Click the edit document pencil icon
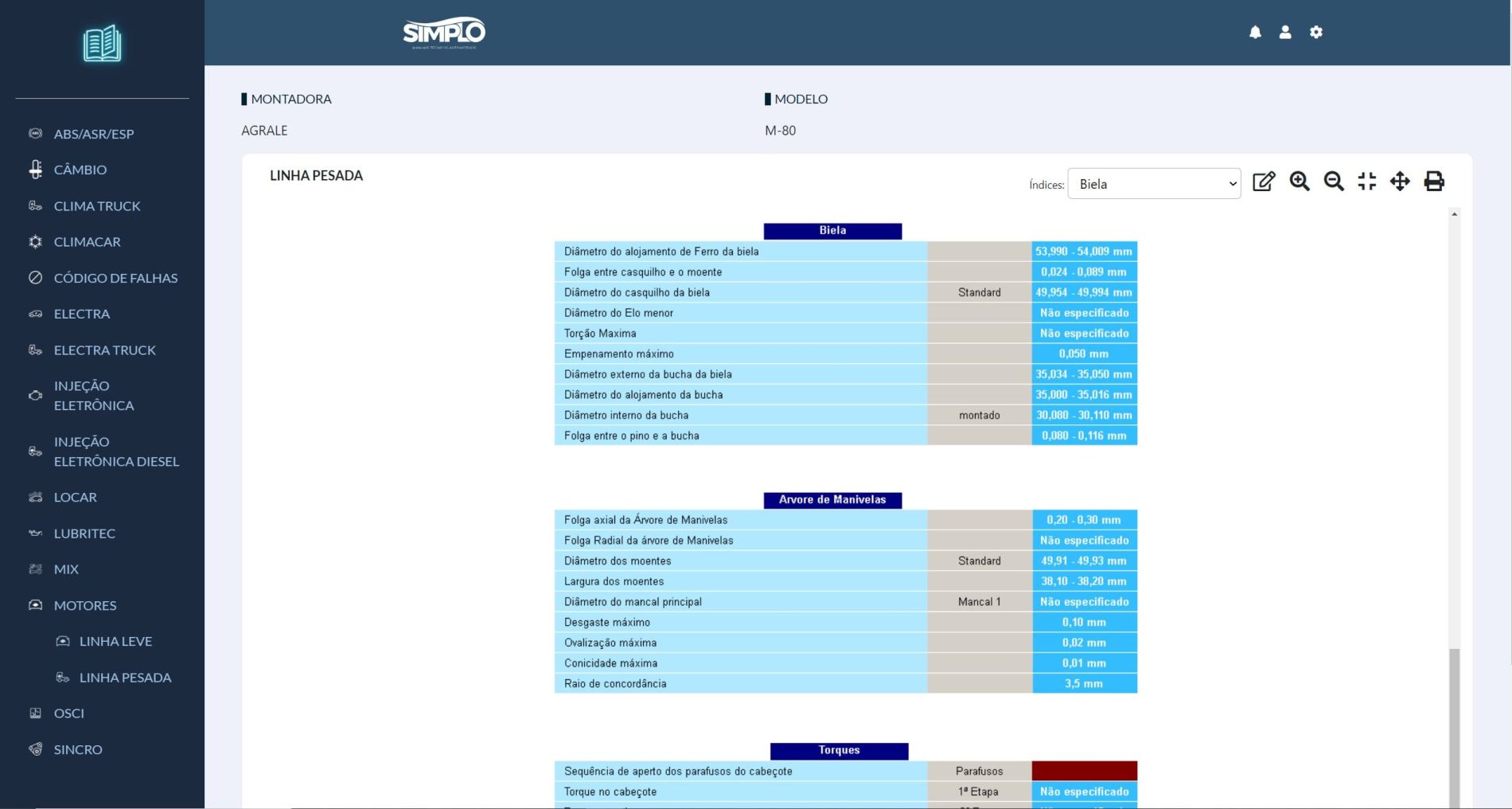Screen dimensions: 1512x809 [x=1264, y=182]
